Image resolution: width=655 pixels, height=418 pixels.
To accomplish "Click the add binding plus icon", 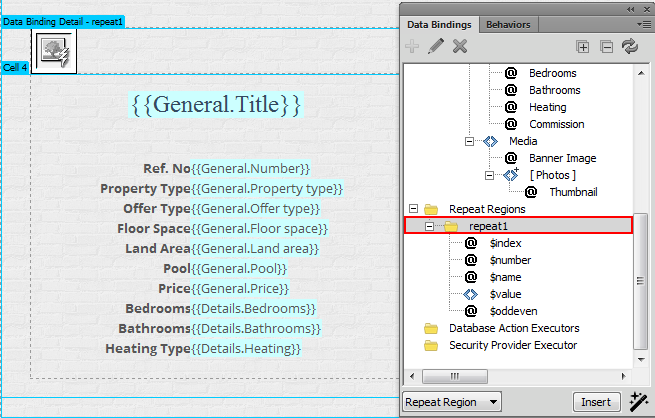I will (x=412, y=46).
